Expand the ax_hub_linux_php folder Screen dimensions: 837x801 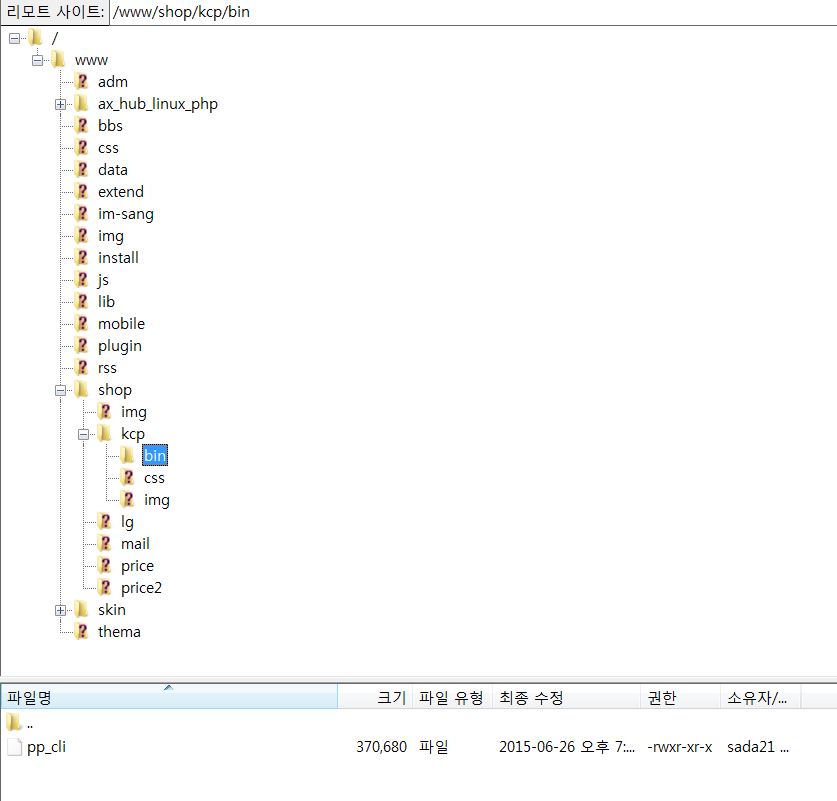[60, 105]
